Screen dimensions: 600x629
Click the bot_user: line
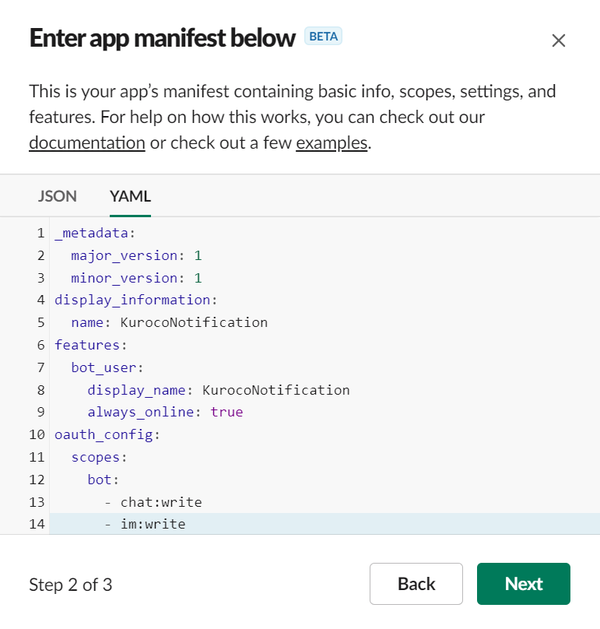pos(107,367)
